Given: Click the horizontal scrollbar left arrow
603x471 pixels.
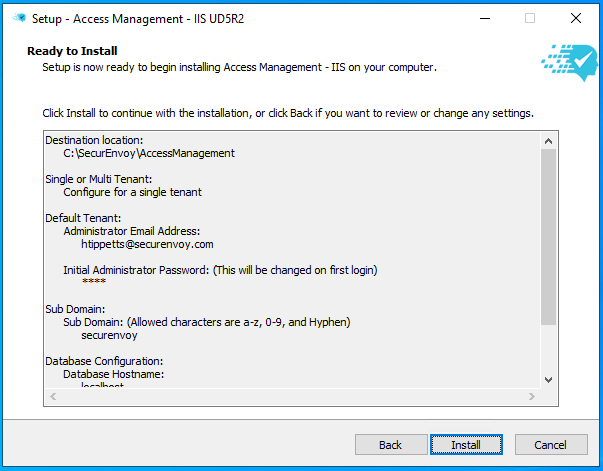Looking at the screenshot, I should 51,397.
